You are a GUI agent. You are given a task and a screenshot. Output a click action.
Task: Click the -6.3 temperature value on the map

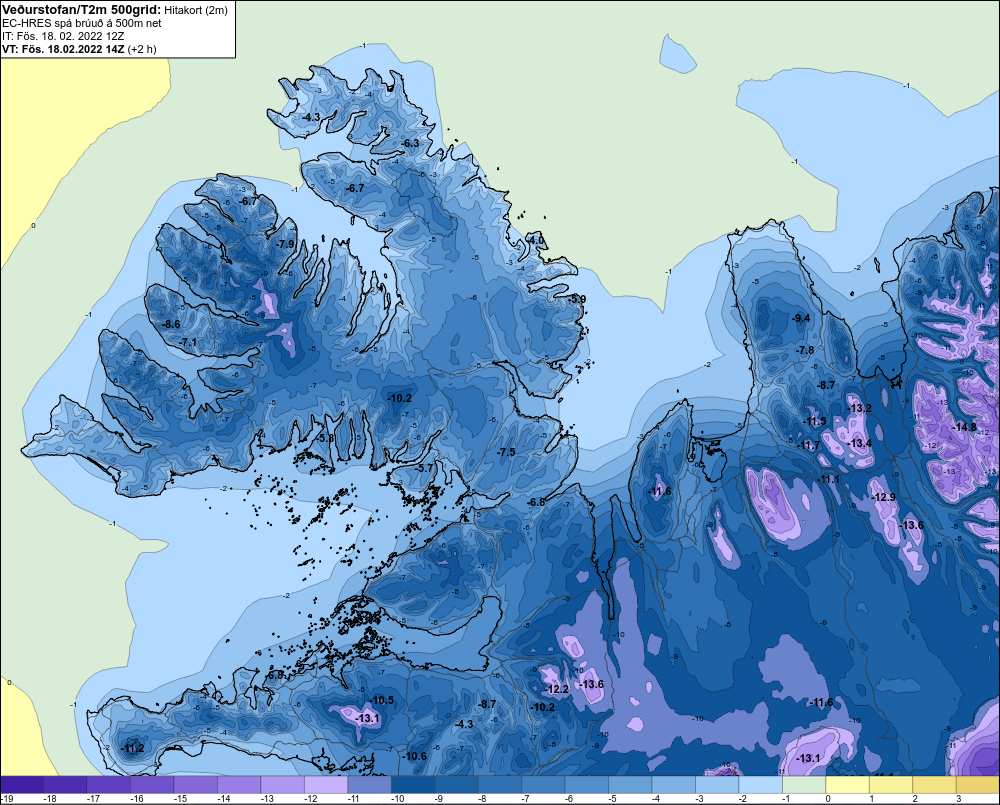[x=411, y=143]
